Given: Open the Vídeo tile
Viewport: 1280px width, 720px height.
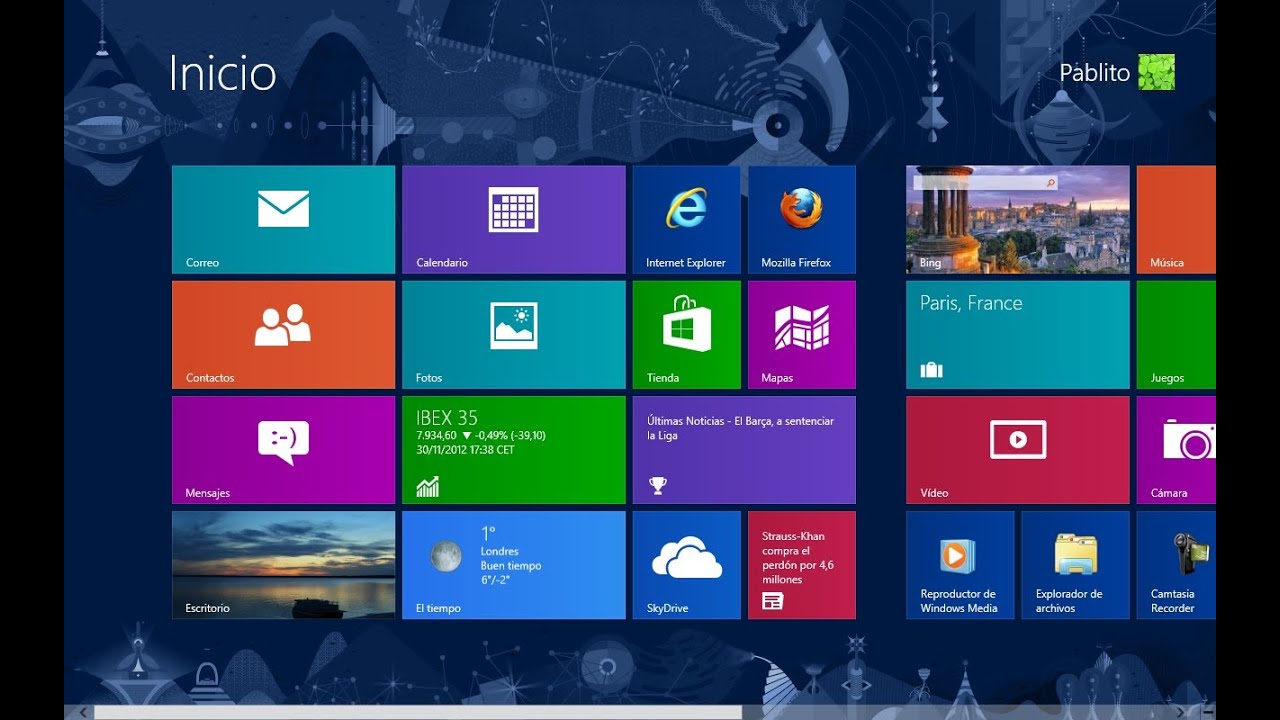Looking at the screenshot, I should (x=1018, y=450).
